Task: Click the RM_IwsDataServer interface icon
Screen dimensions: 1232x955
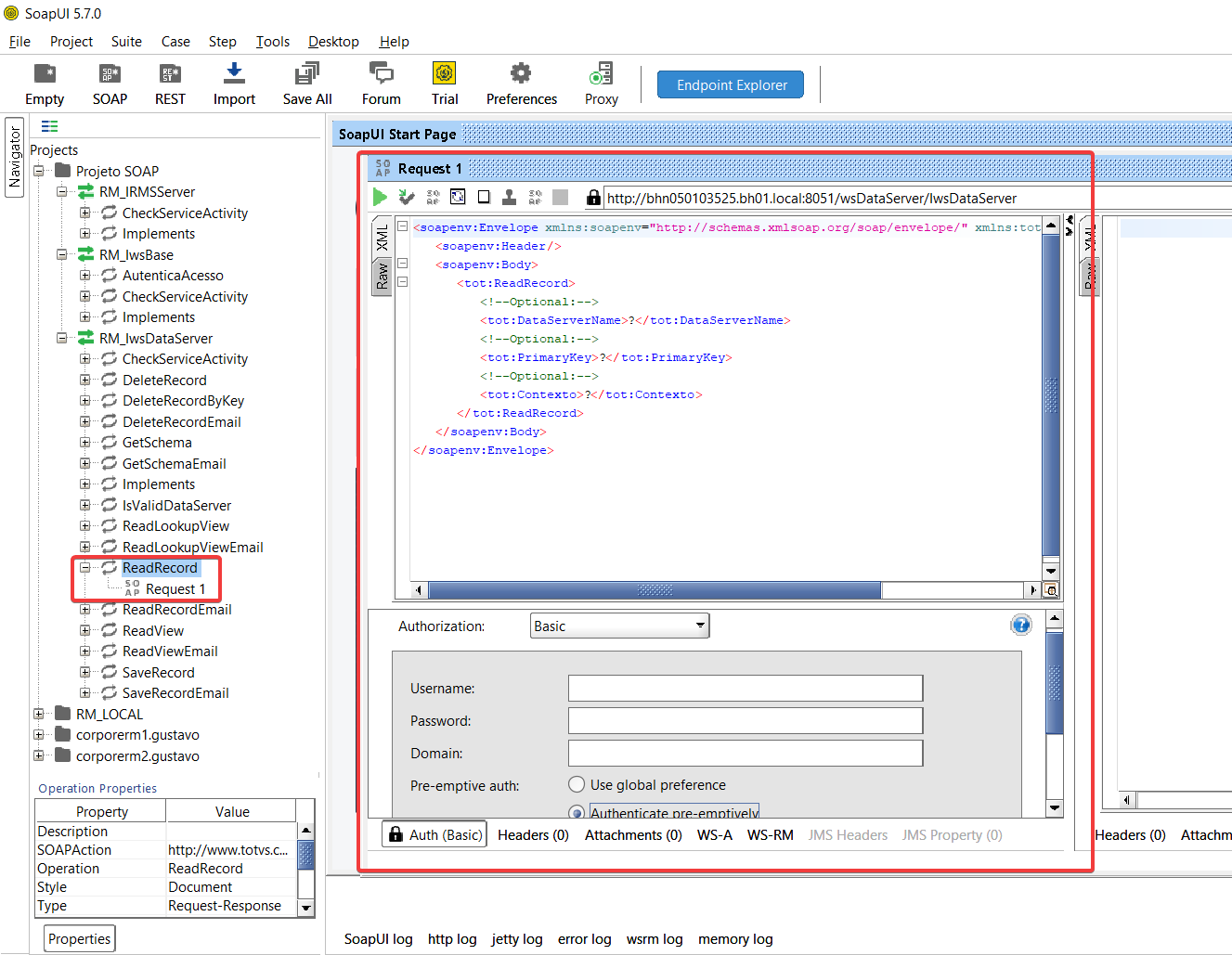Action: click(85, 338)
